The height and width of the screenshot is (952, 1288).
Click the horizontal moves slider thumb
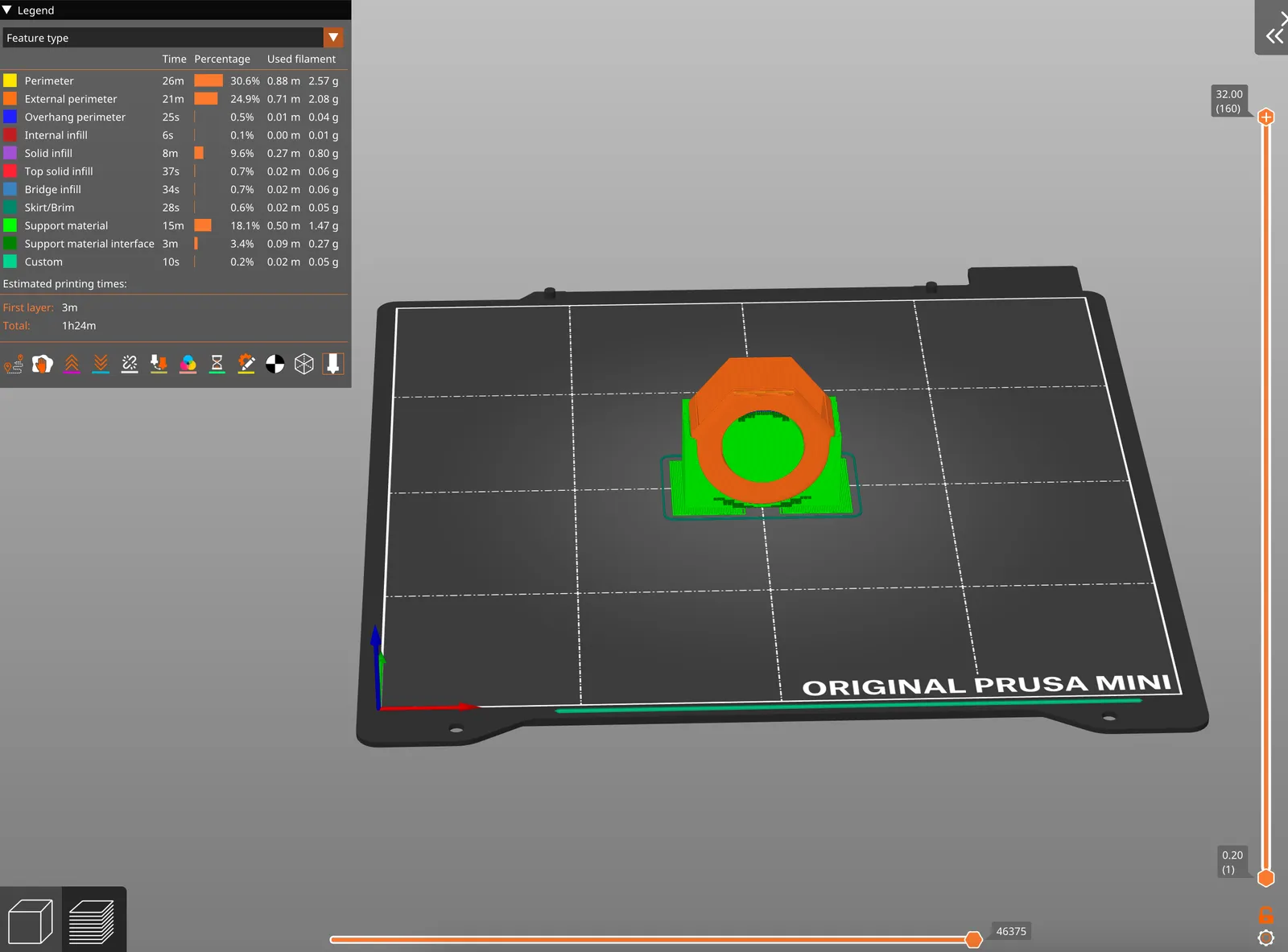pos(973,939)
